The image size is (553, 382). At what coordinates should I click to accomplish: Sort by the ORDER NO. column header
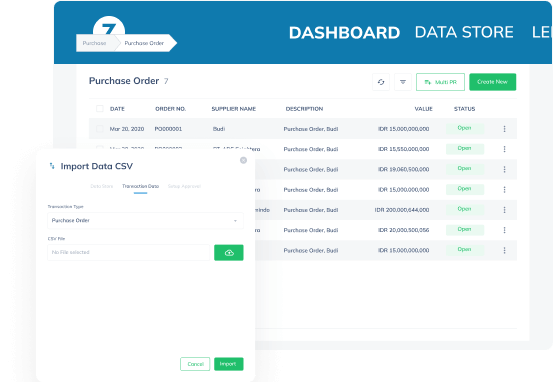click(170, 109)
